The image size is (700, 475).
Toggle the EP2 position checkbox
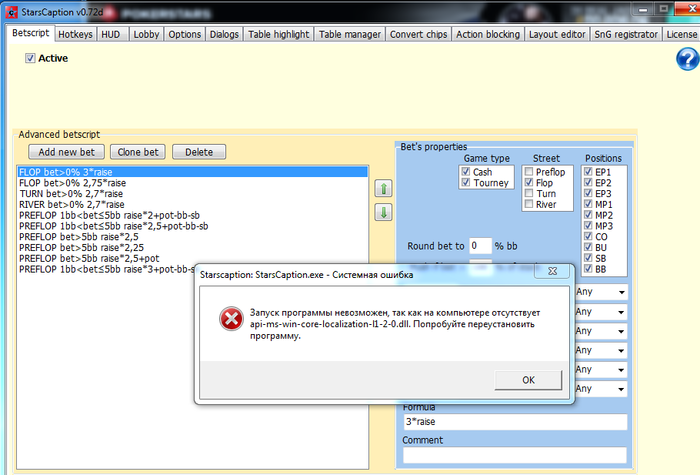(x=588, y=182)
